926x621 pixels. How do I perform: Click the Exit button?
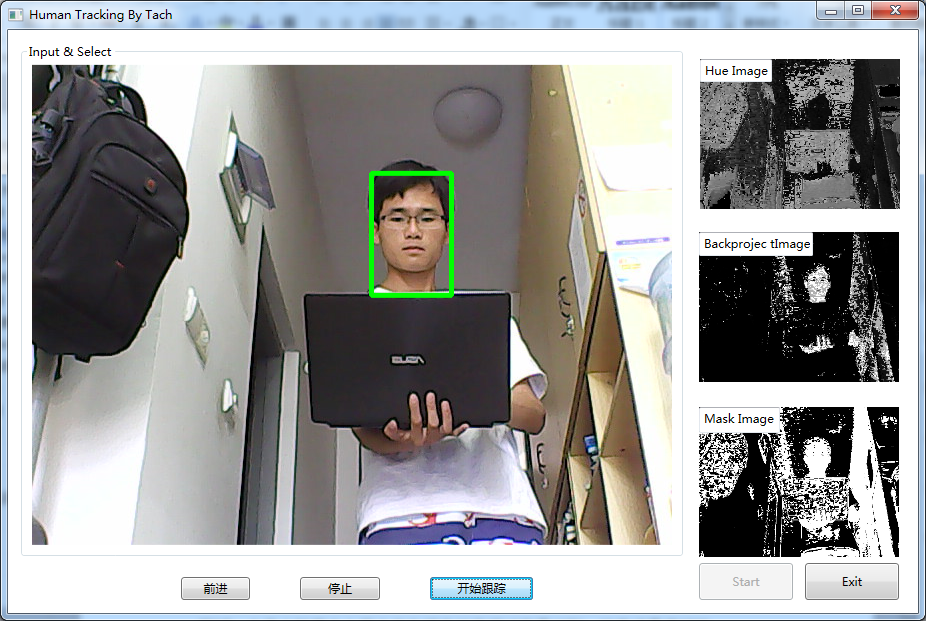pos(851,581)
